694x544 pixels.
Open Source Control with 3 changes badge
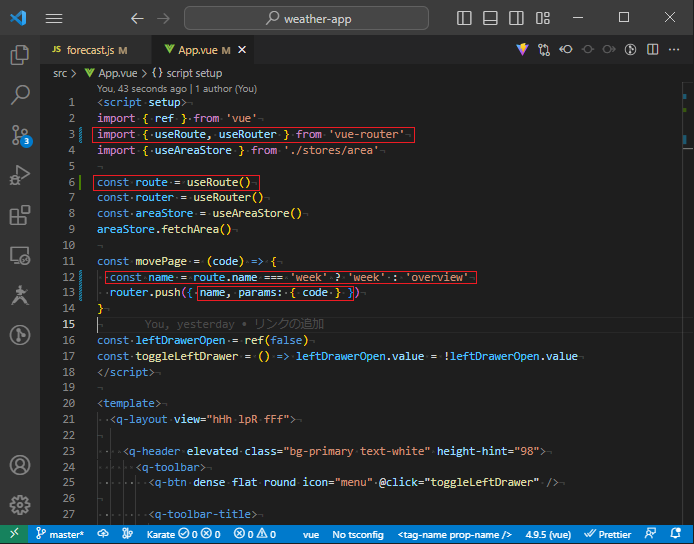(x=19, y=135)
